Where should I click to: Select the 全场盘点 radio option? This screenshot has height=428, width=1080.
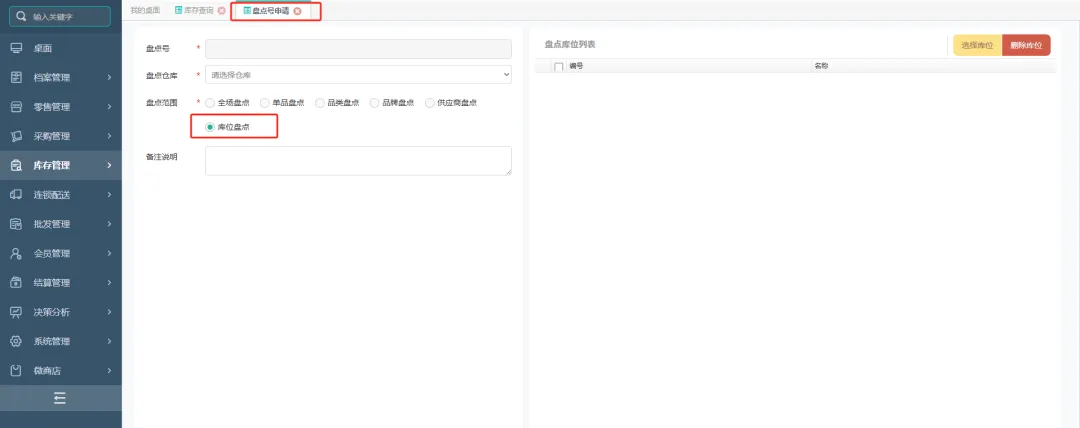(x=210, y=103)
